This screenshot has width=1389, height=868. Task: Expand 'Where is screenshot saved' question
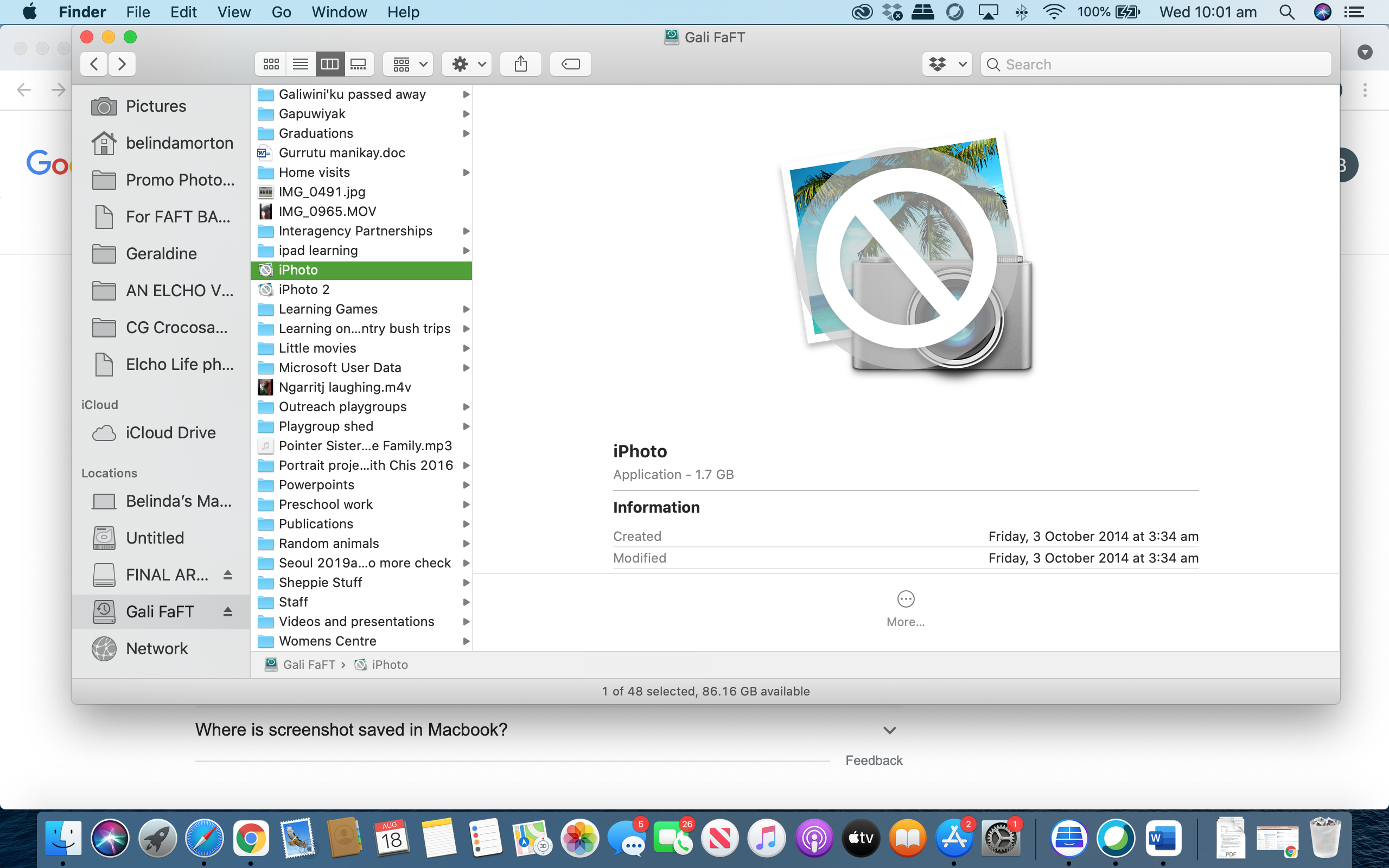(x=889, y=730)
